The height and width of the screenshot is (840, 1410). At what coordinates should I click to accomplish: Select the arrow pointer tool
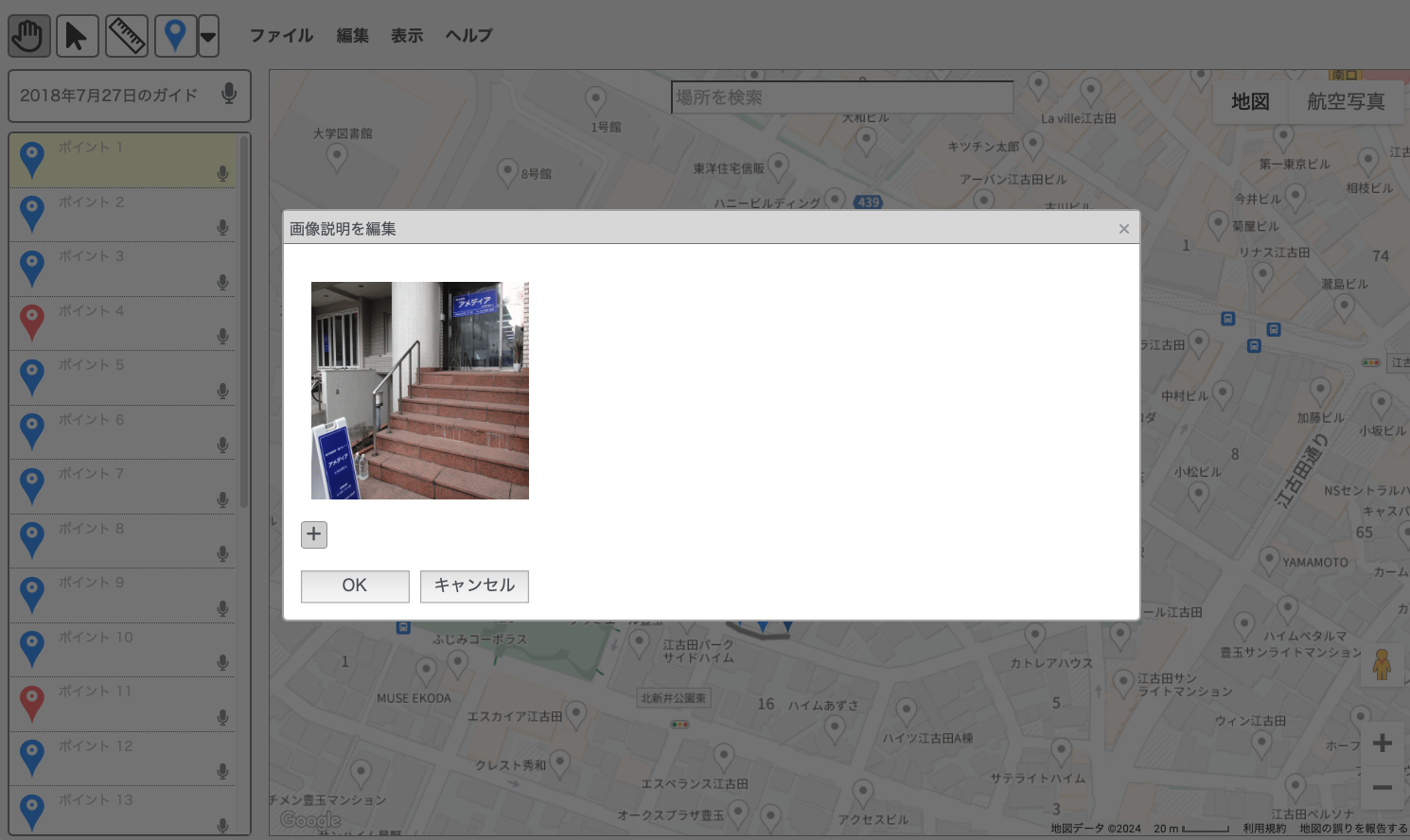77,37
